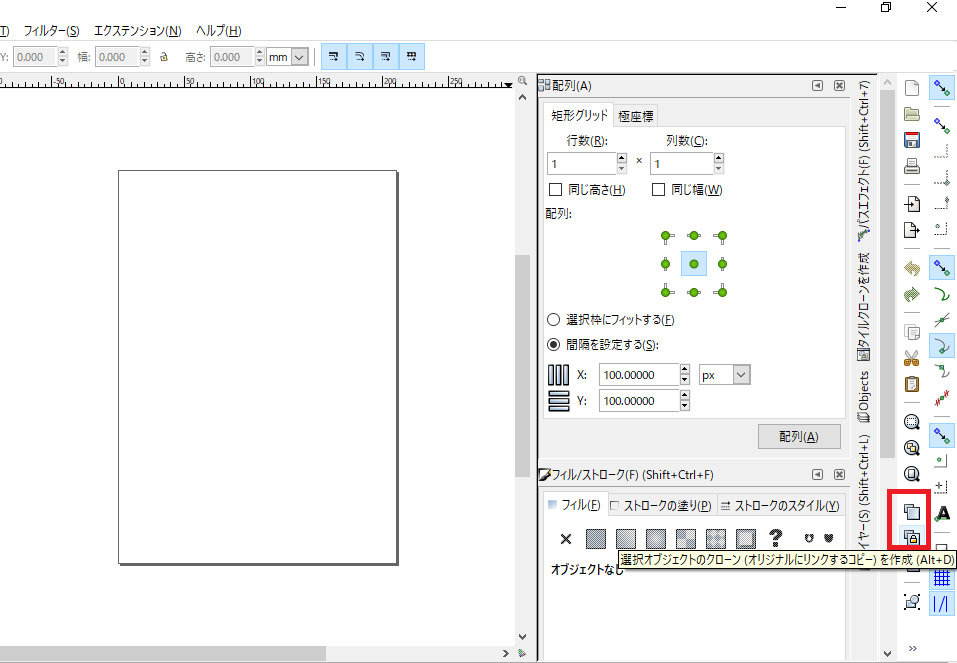Toggle snapping to path intersections
The width and height of the screenshot is (957, 663).
[942, 320]
